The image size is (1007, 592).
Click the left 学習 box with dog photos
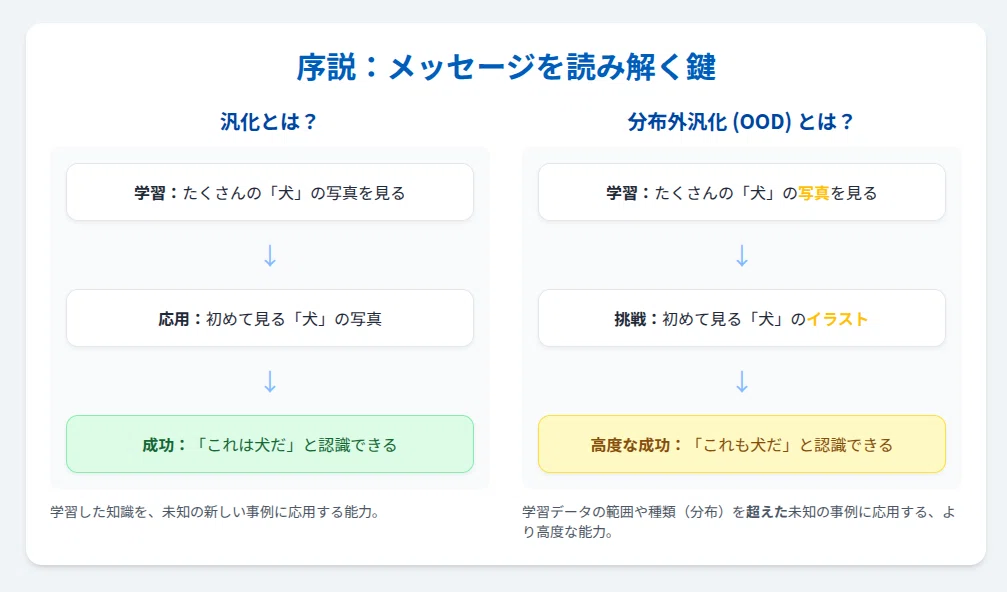(270, 192)
